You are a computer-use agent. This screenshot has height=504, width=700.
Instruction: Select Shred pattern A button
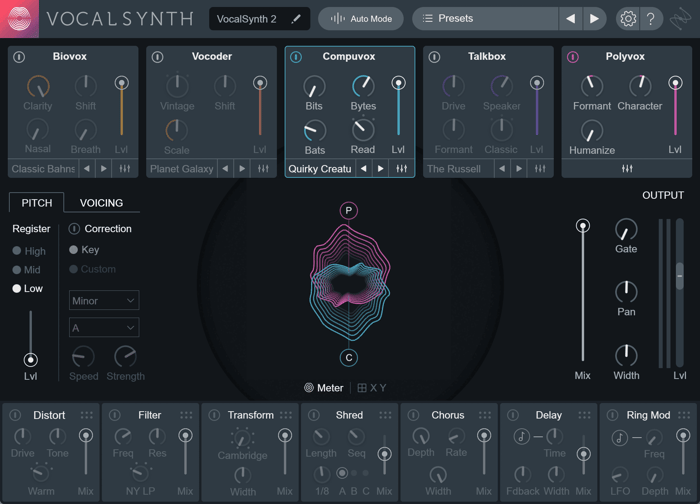pyautogui.click(x=342, y=473)
